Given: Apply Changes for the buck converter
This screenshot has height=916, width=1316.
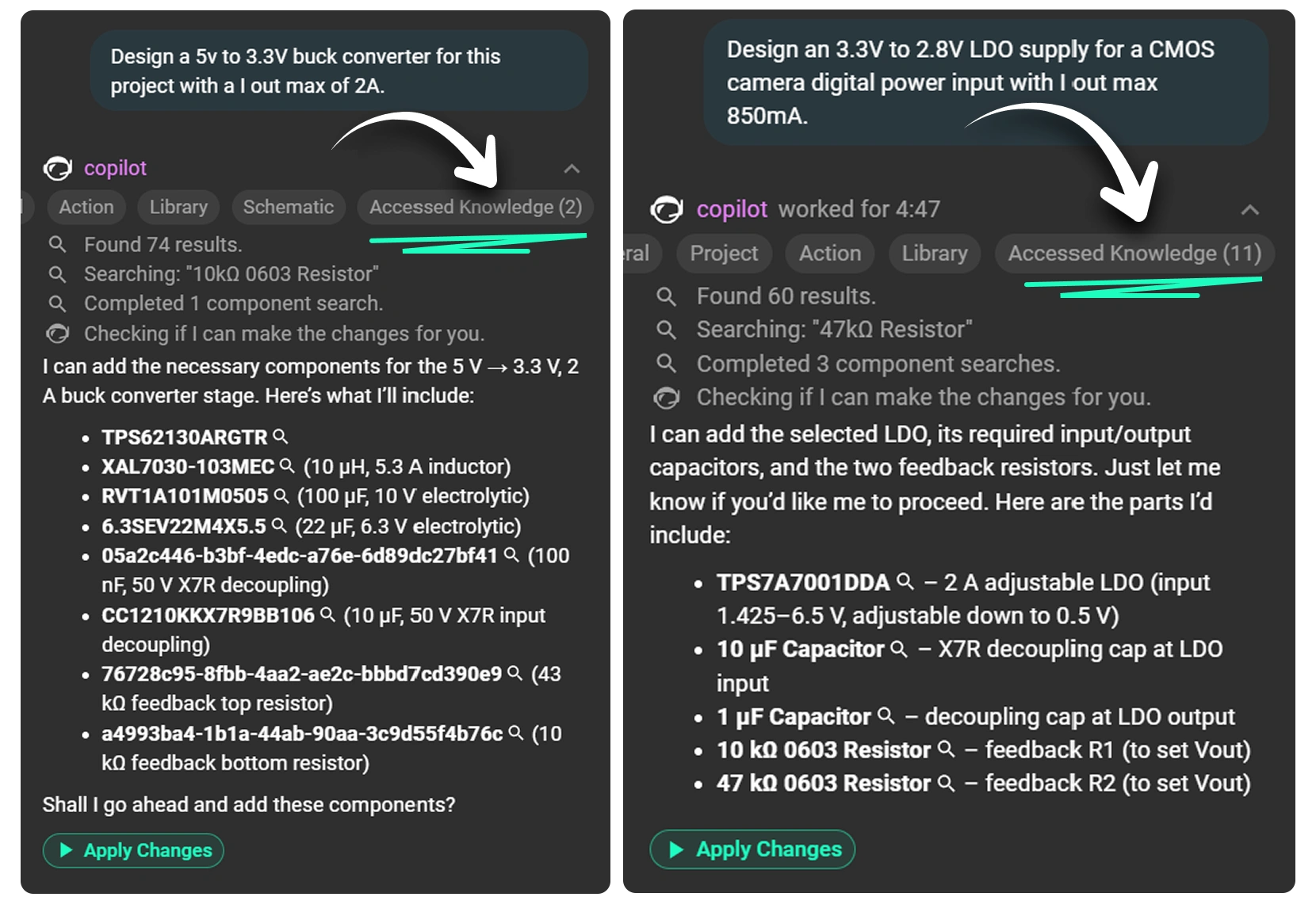Looking at the screenshot, I should tap(133, 850).
